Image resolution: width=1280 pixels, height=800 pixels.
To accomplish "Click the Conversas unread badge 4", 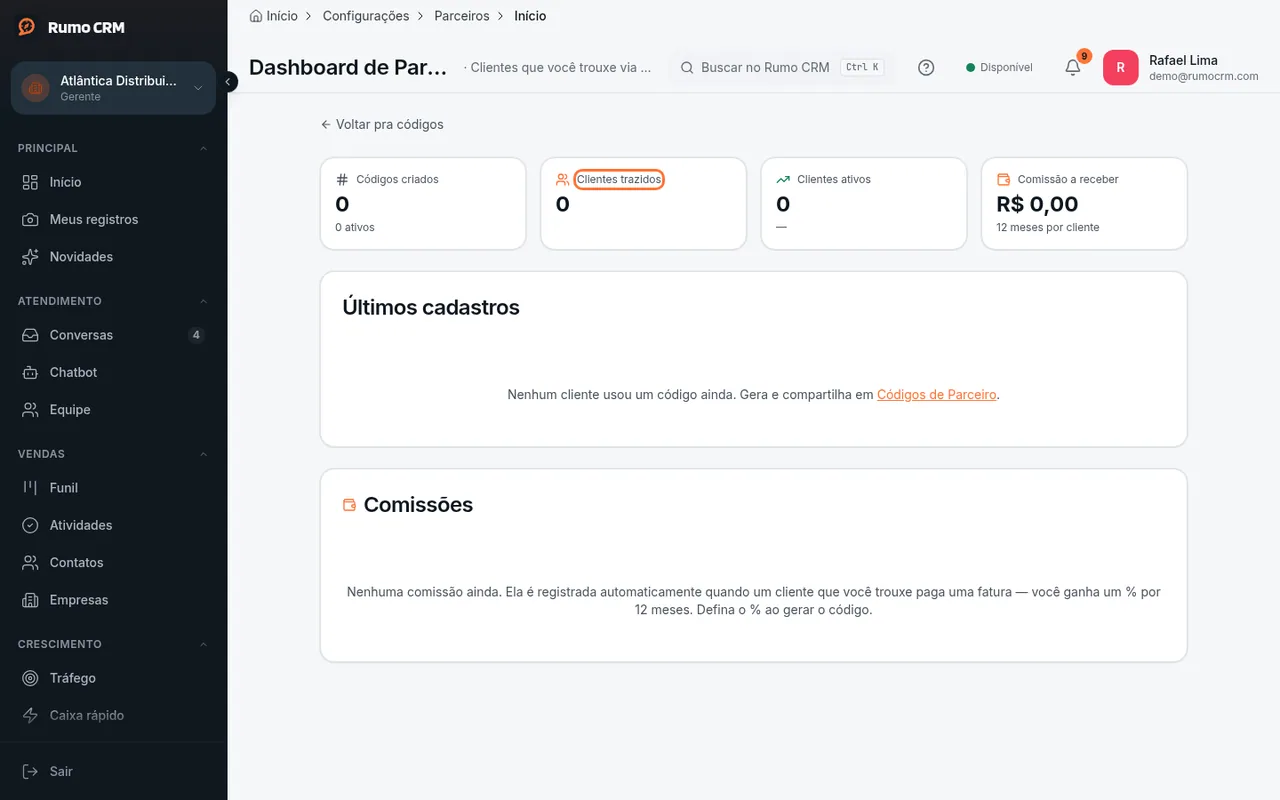I will (x=196, y=335).
